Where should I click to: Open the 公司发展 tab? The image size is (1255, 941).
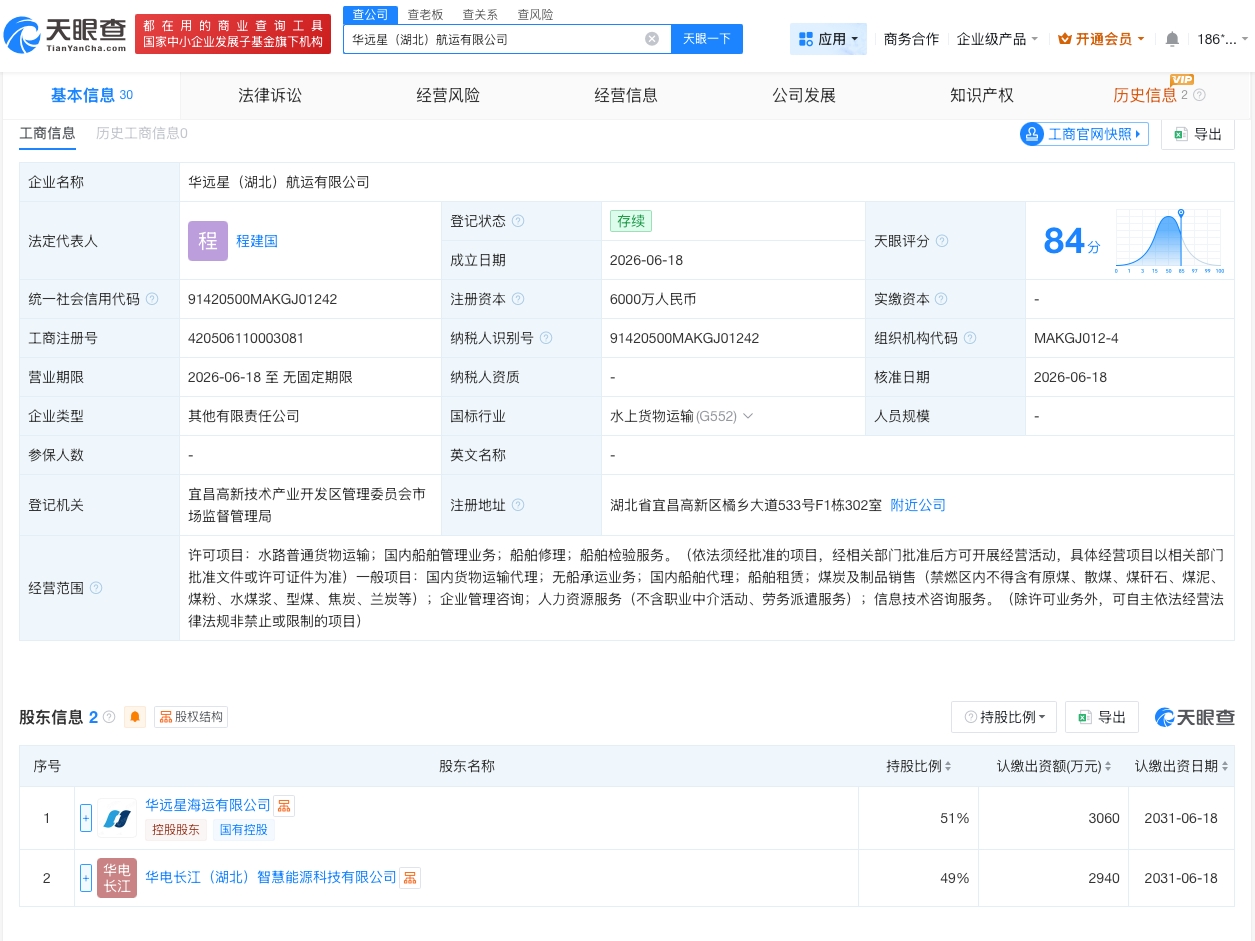pyautogui.click(x=804, y=95)
